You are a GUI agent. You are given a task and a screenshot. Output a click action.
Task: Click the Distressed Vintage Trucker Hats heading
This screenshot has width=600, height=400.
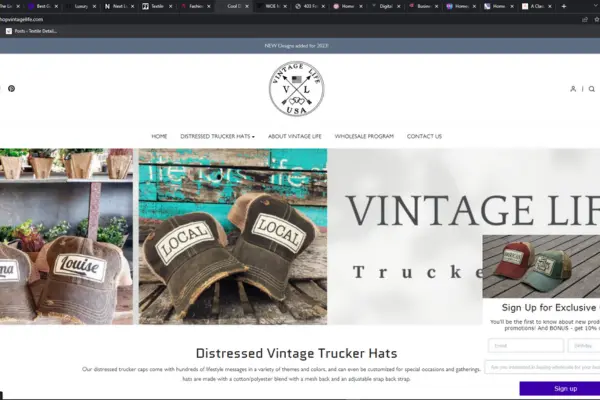[x=296, y=353]
